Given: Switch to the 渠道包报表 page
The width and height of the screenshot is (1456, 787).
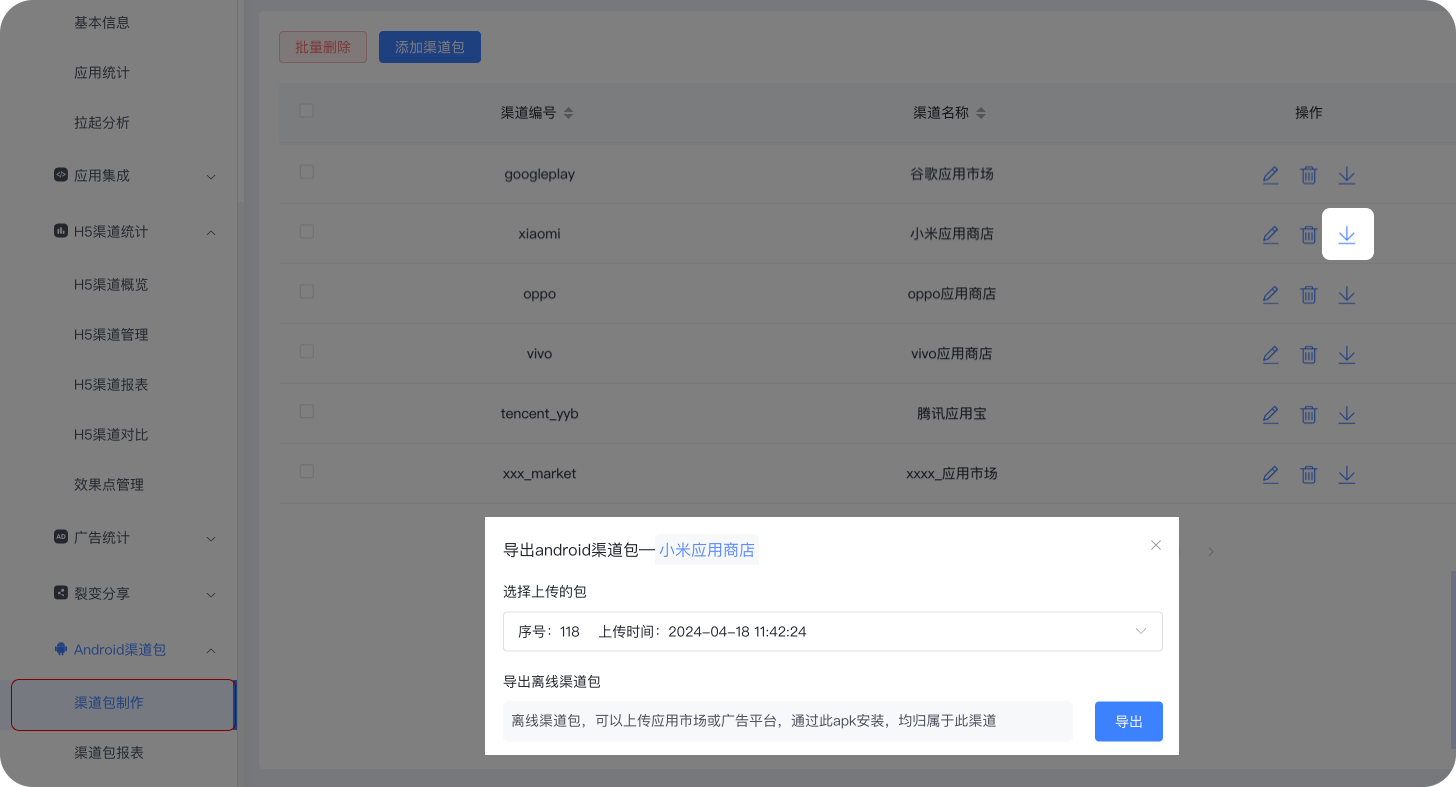Looking at the screenshot, I should [x=108, y=752].
